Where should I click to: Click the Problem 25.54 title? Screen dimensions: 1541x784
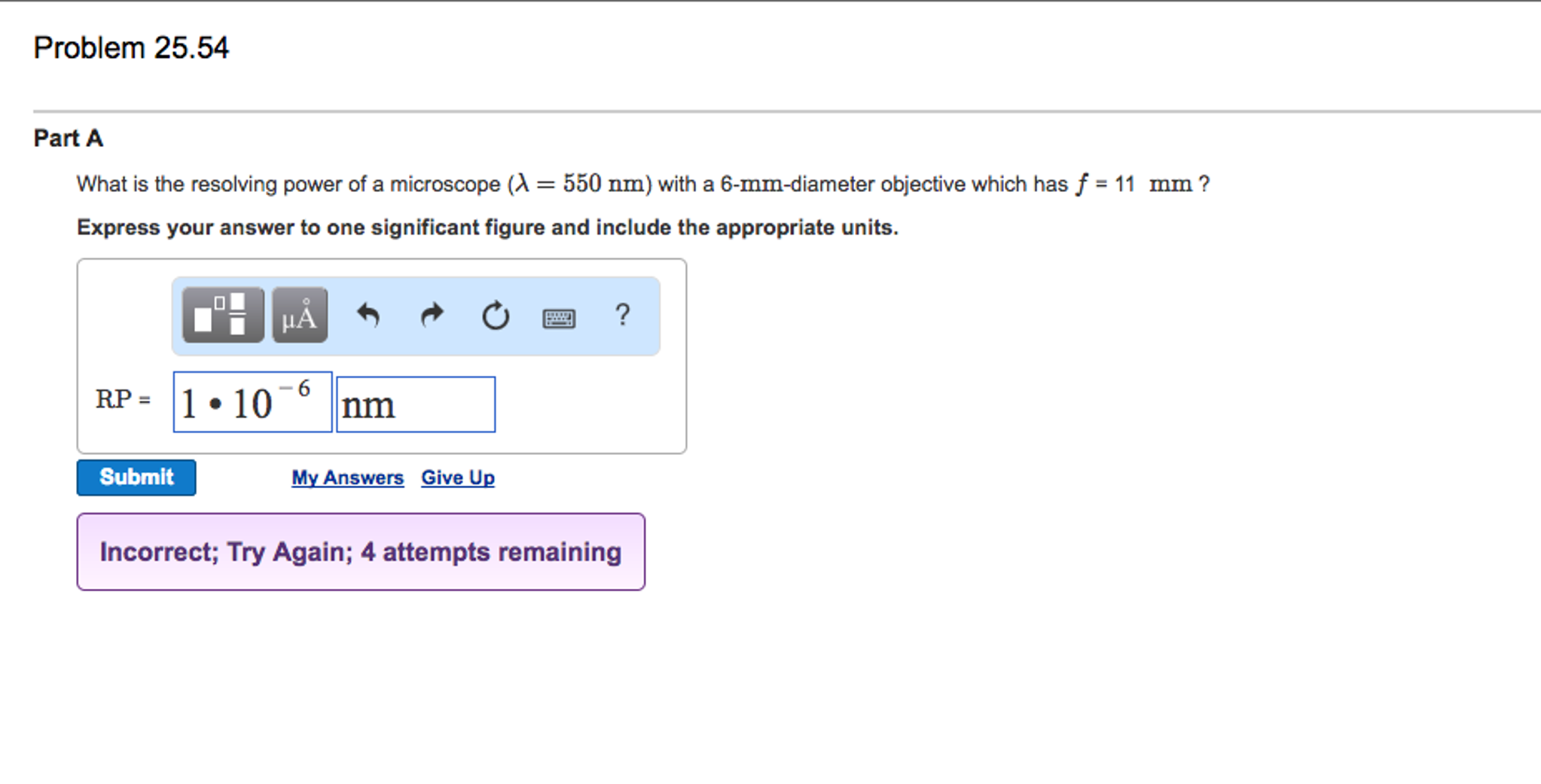pyautogui.click(x=132, y=47)
